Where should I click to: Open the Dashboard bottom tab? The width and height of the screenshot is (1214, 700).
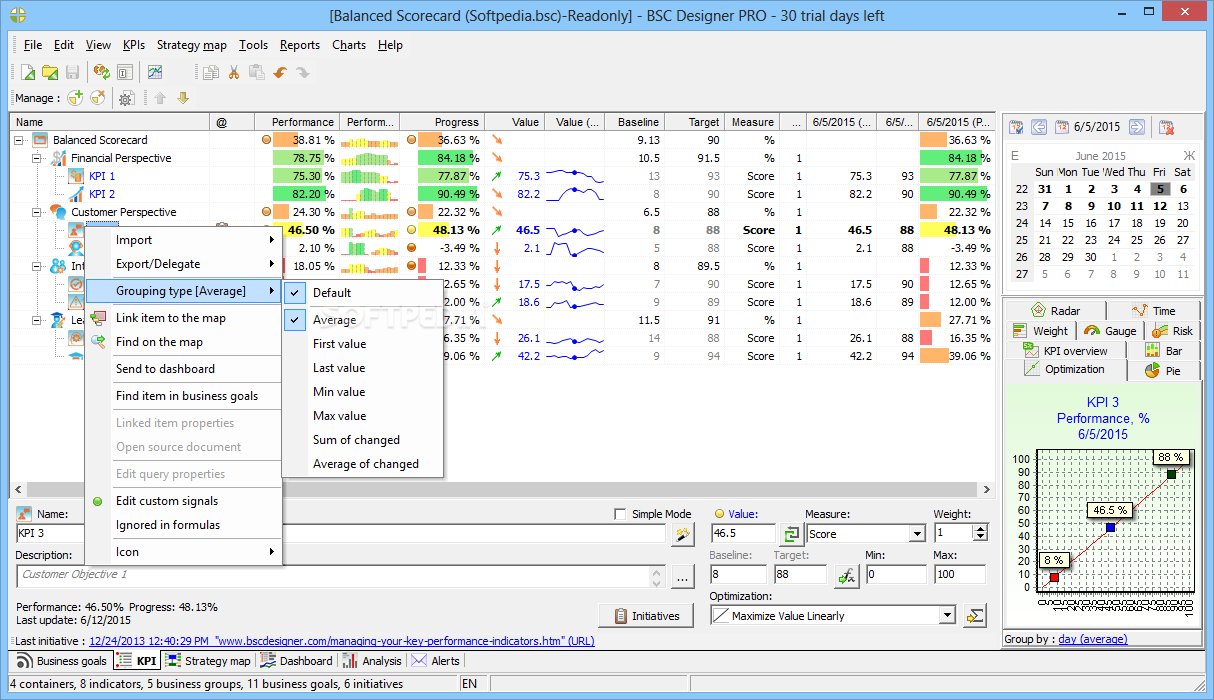tap(296, 661)
